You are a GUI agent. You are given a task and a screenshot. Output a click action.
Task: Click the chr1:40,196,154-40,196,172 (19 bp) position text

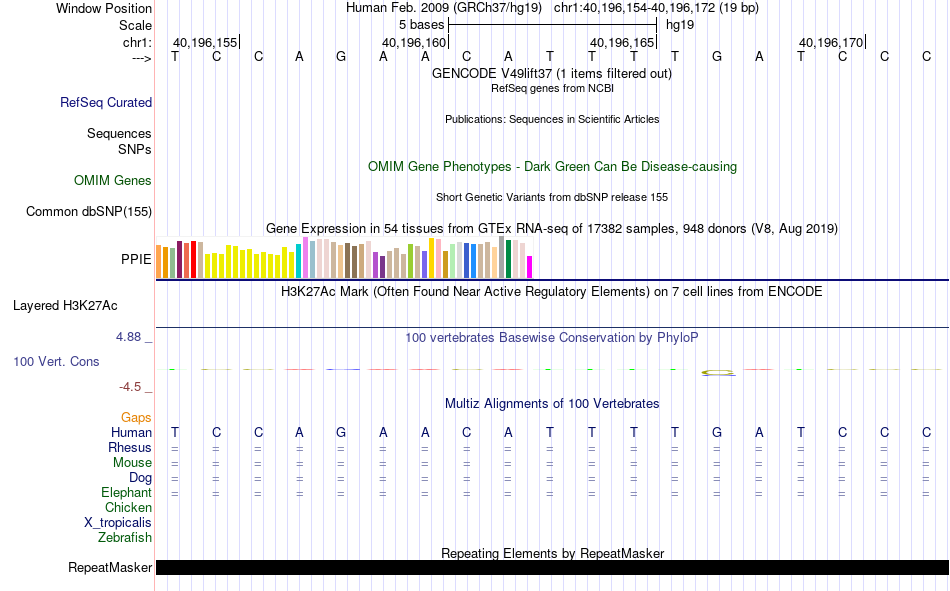pyautogui.click(x=656, y=8)
